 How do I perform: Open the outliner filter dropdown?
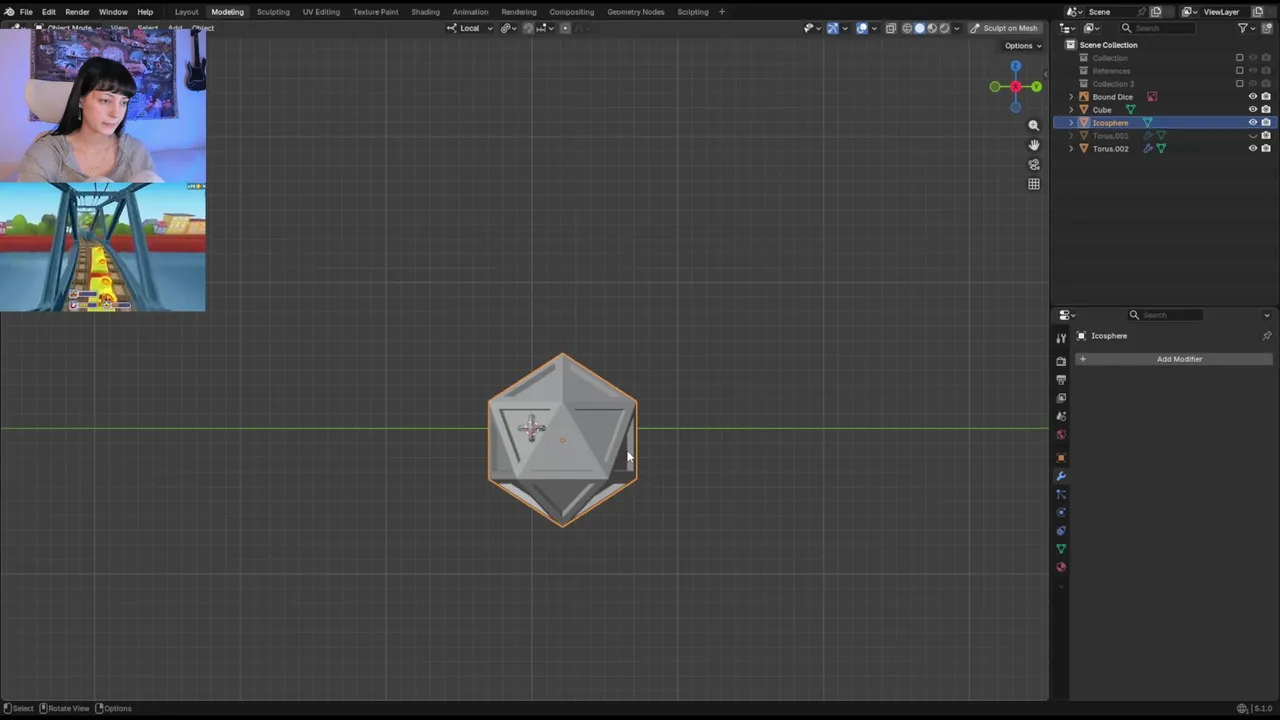tap(1247, 28)
